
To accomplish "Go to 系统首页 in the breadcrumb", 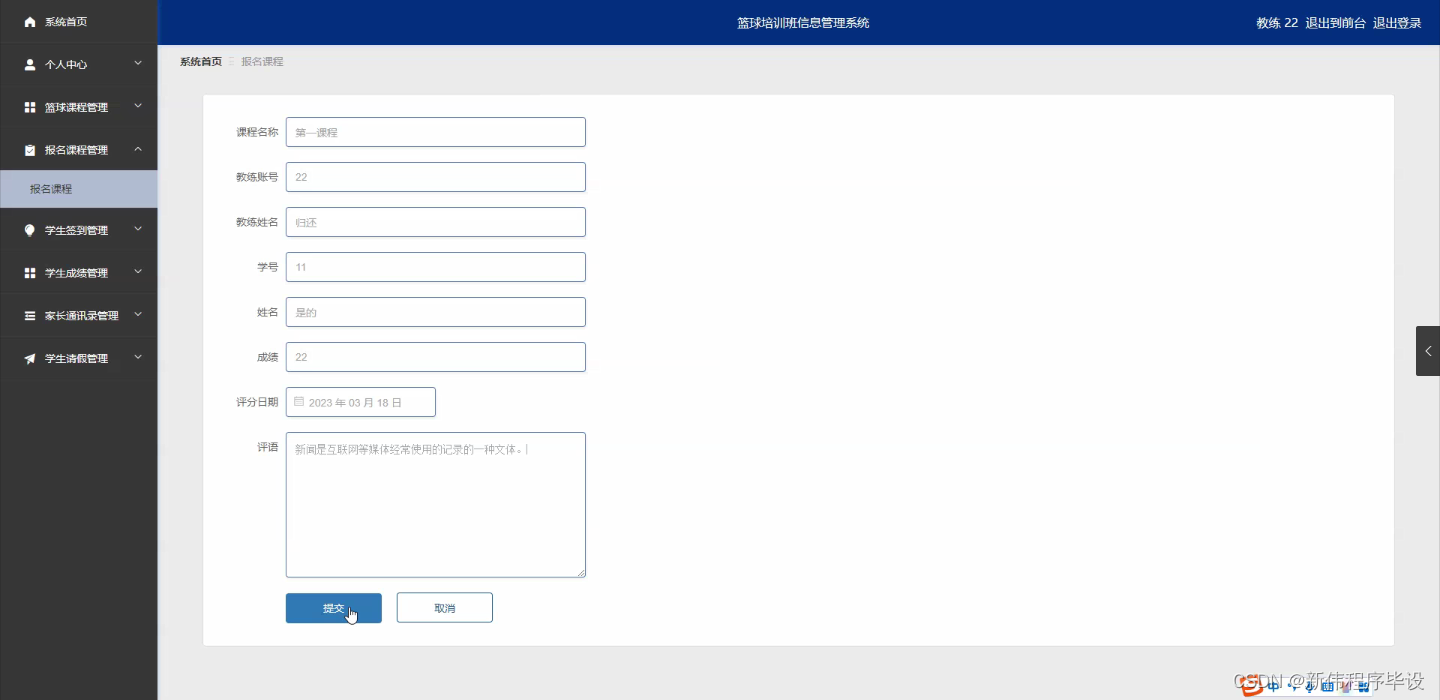I will [201, 62].
